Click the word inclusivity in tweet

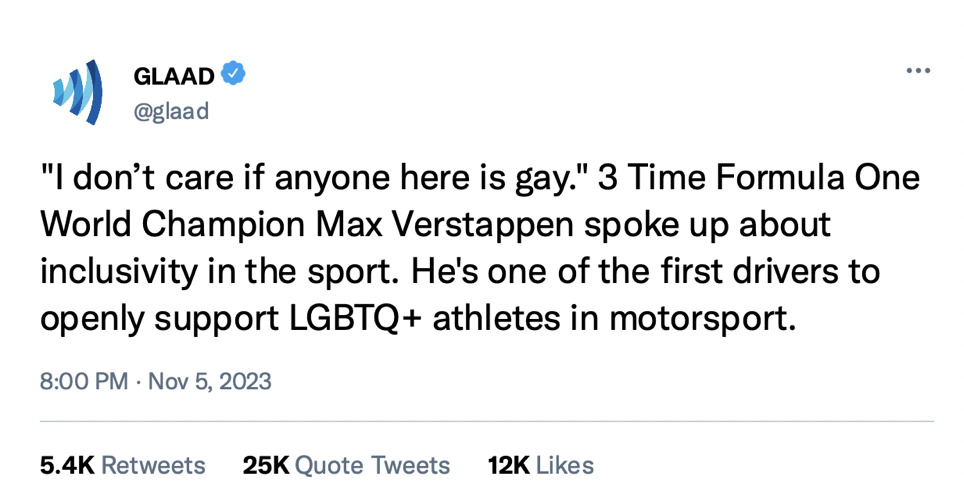tap(116, 274)
